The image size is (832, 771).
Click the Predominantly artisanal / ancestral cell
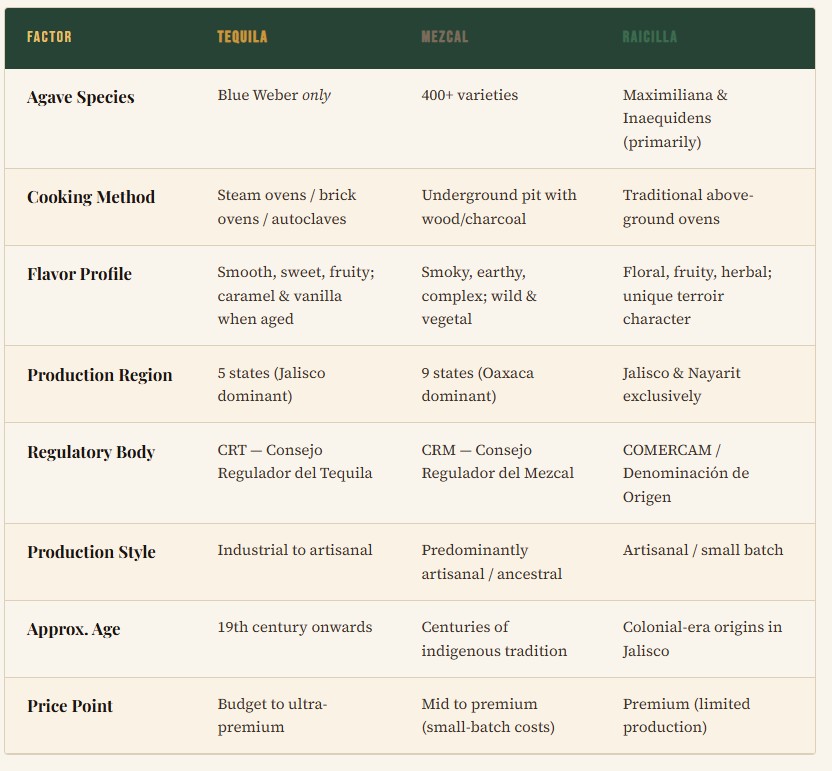[491, 562]
